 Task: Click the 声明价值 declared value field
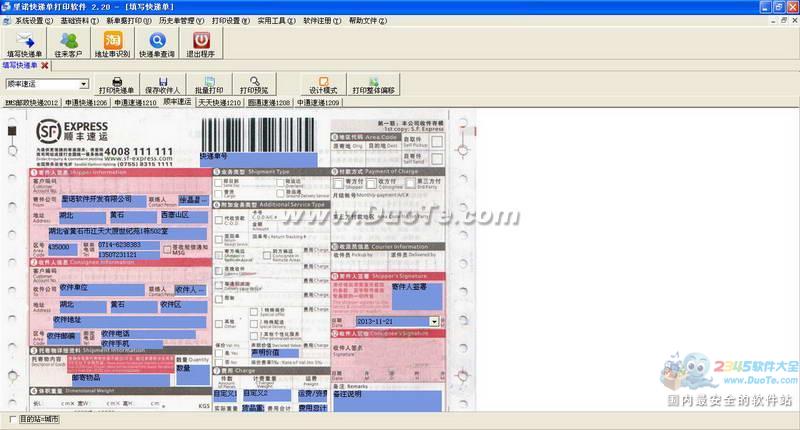coord(275,353)
